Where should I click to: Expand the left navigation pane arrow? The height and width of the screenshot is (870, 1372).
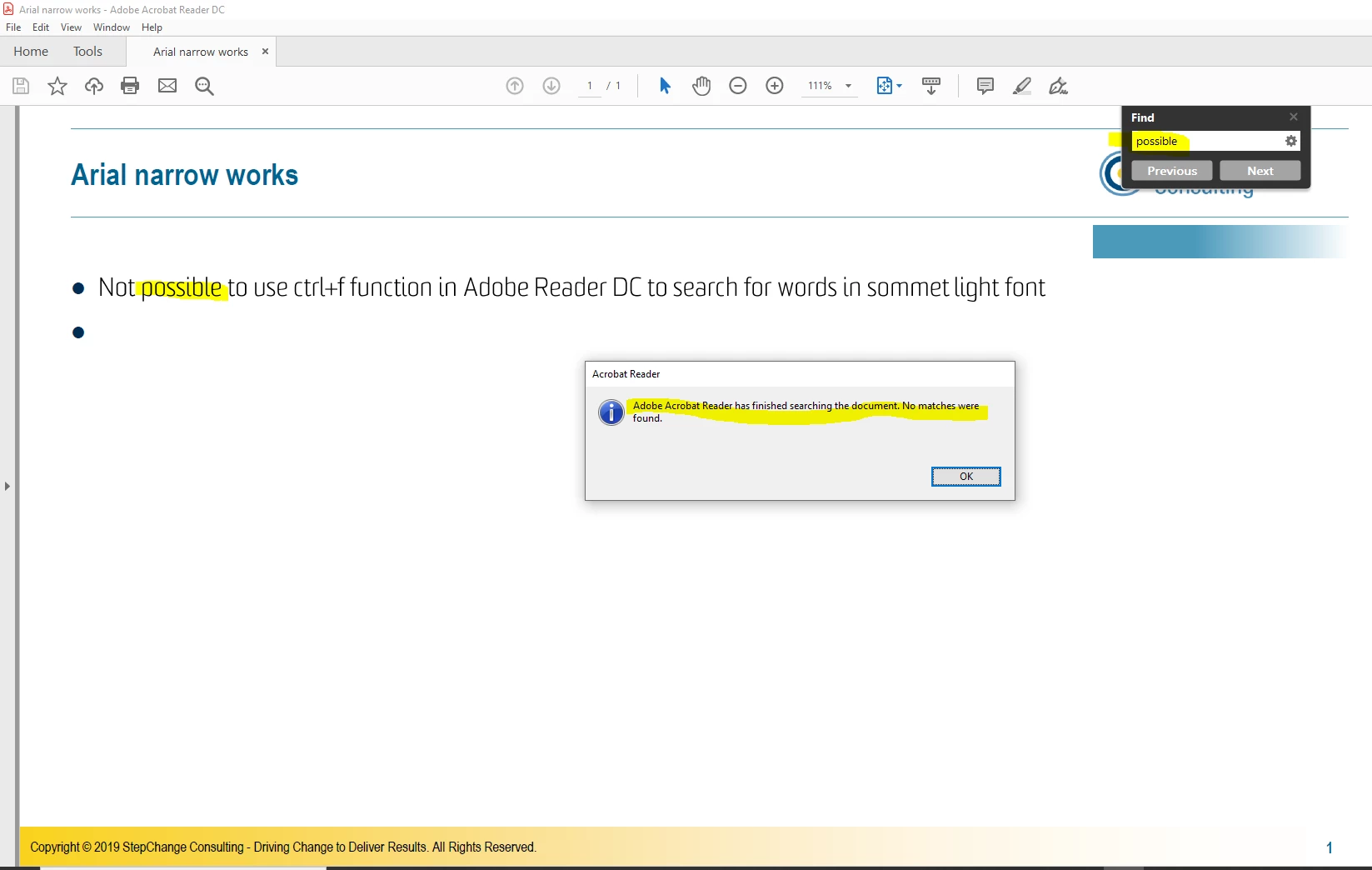click(7, 486)
